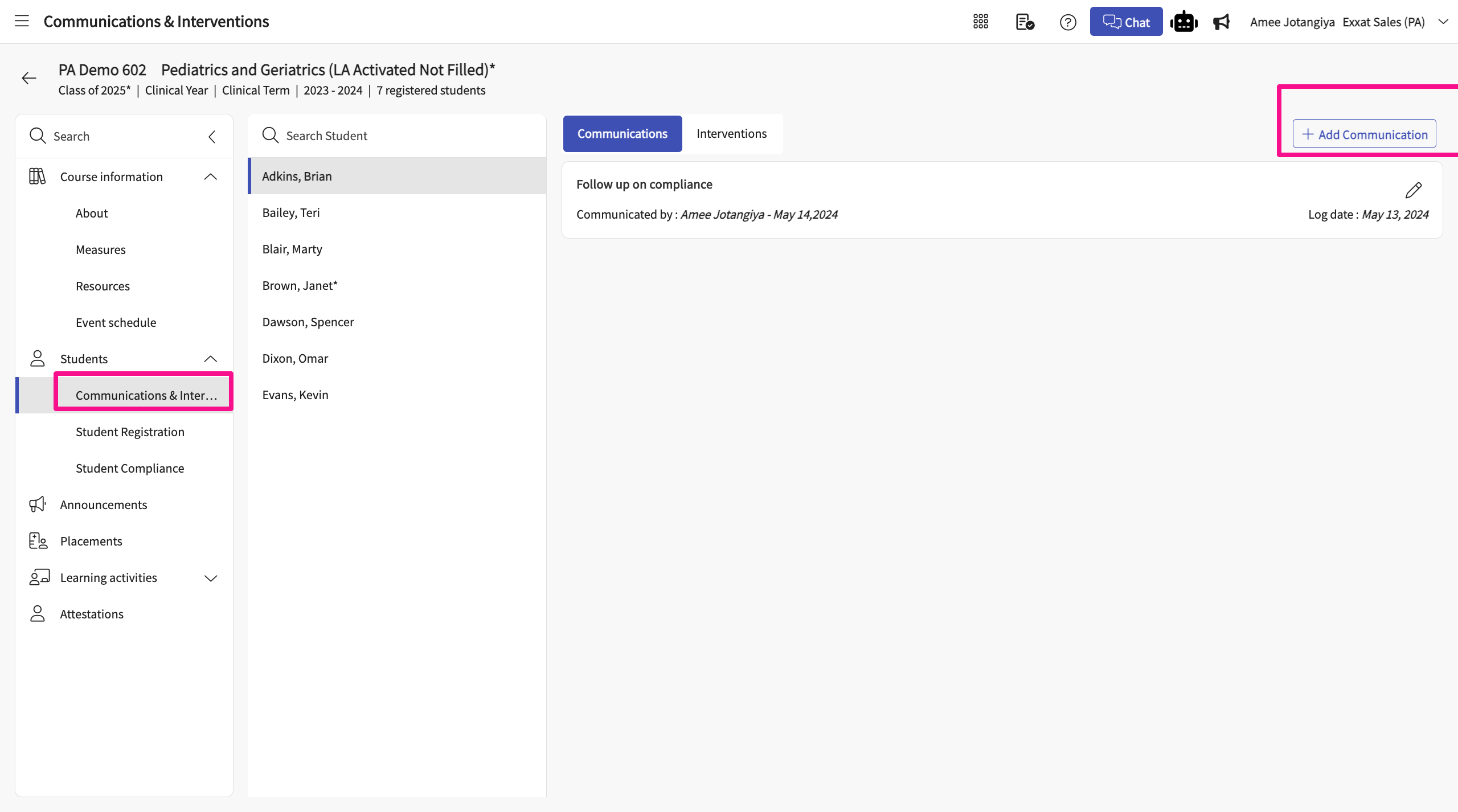The image size is (1458, 812).
Task: Open the megaphone announcements icon in header
Action: 1221,22
